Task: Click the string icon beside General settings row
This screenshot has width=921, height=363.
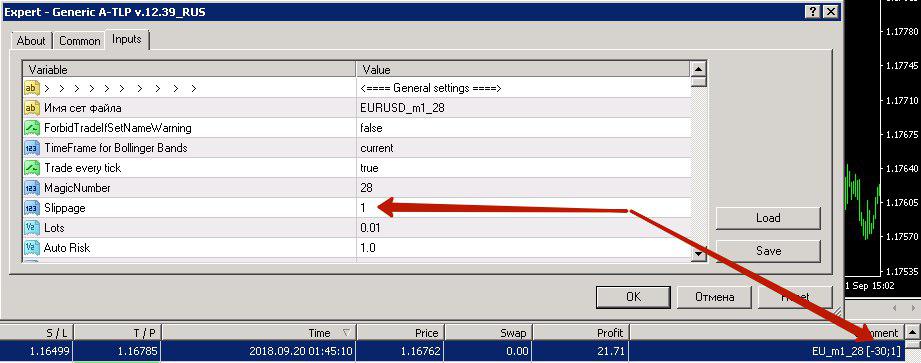Action: pos(31,88)
